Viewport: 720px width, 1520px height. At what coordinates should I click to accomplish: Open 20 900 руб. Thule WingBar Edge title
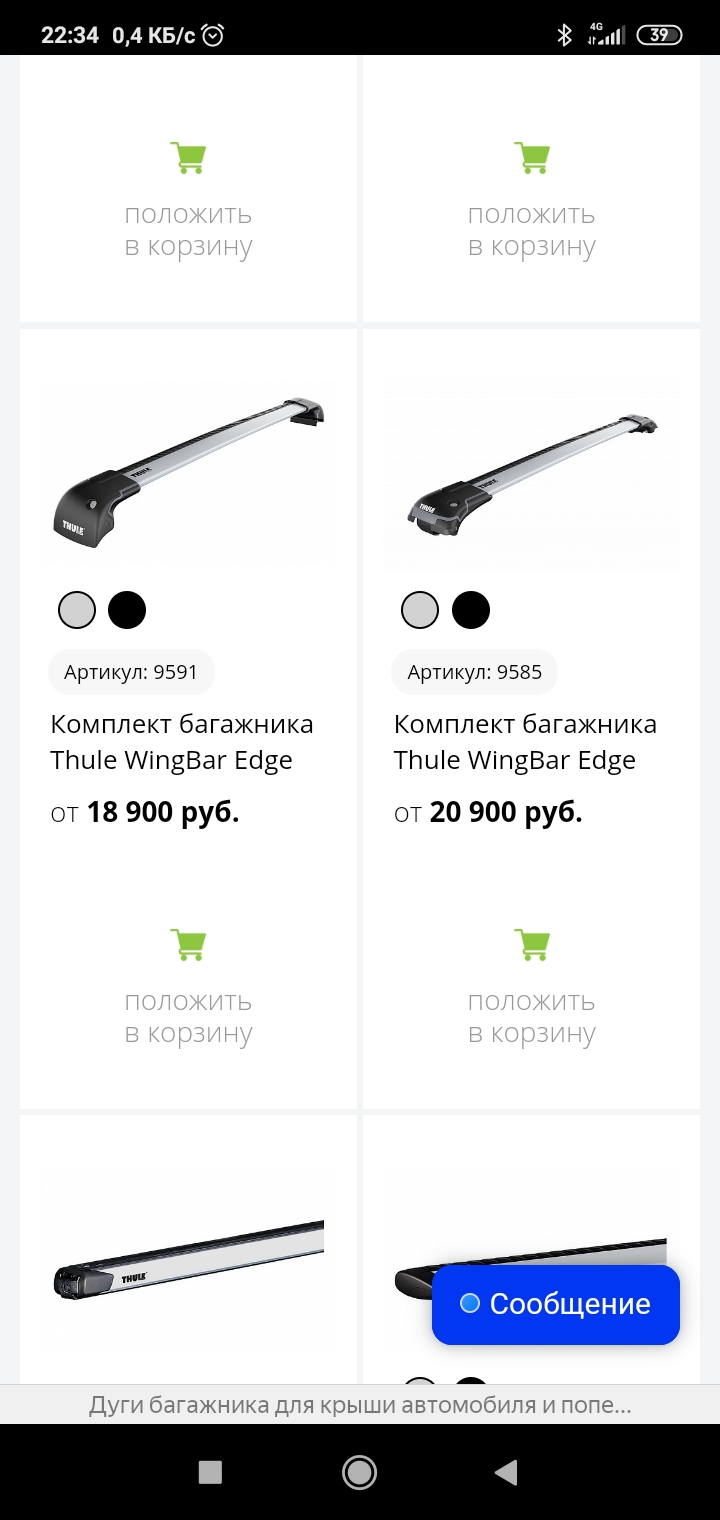[525, 742]
